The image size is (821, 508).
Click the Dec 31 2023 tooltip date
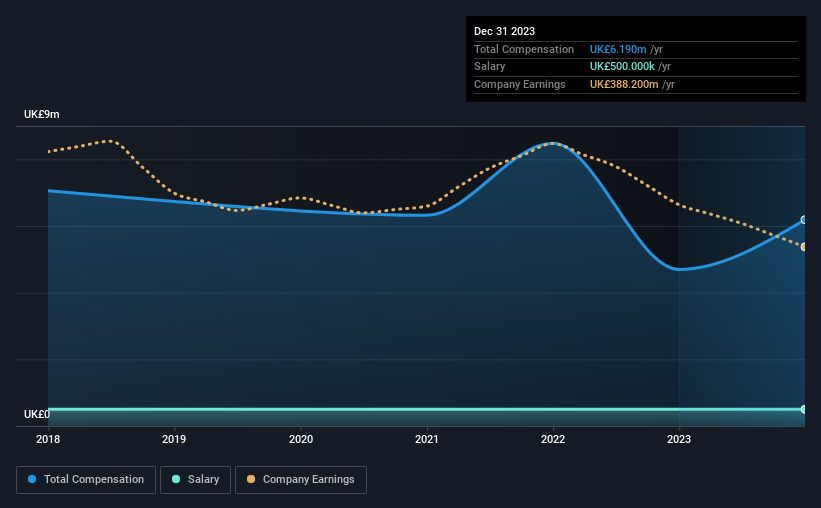(x=504, y=31)
